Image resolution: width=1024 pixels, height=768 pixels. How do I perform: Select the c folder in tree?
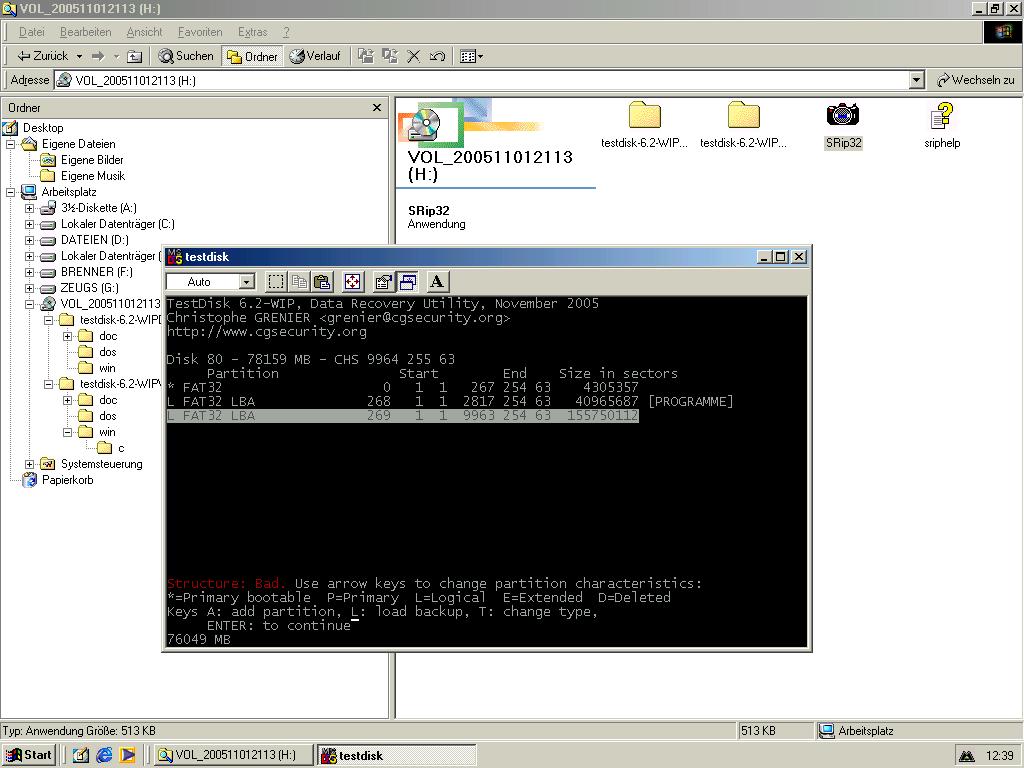[121, 449]
